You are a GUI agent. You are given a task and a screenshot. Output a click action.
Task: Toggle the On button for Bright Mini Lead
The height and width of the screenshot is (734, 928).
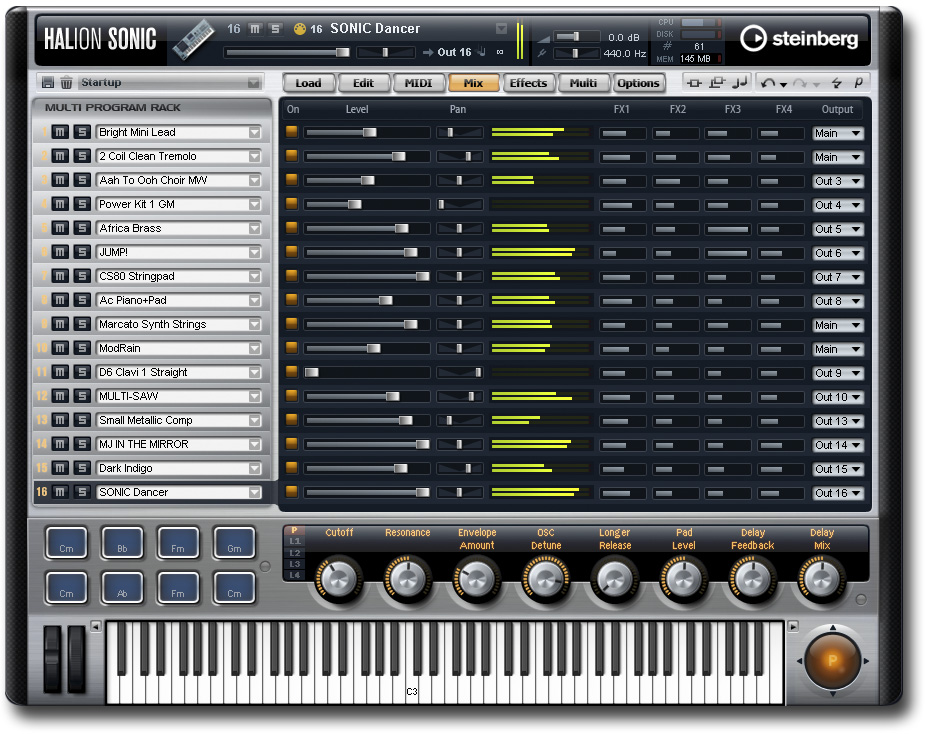pyautogui.click(x=292, y=131)
